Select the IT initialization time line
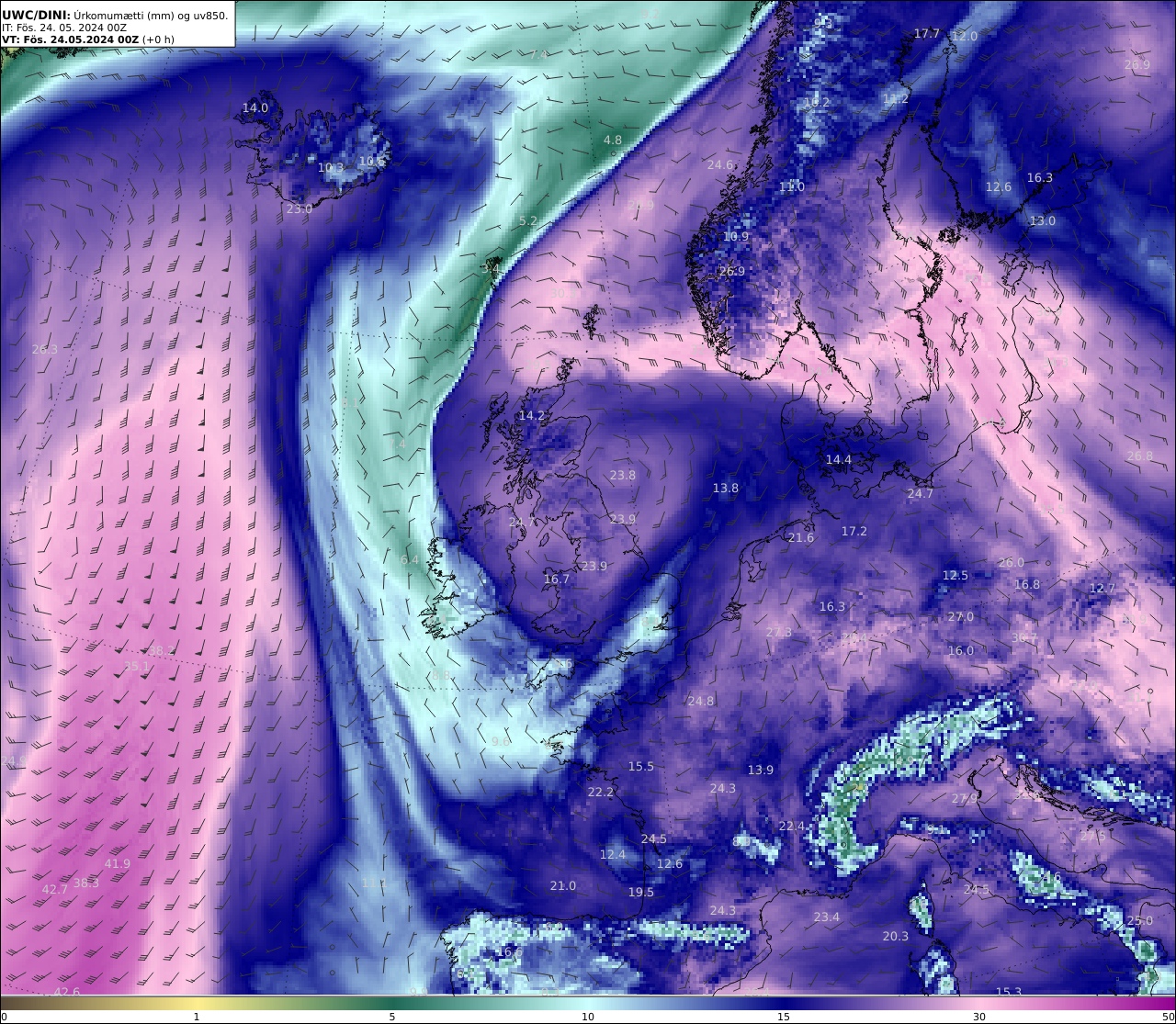Screen dimensions: 1176x1024 click(63, 28)
